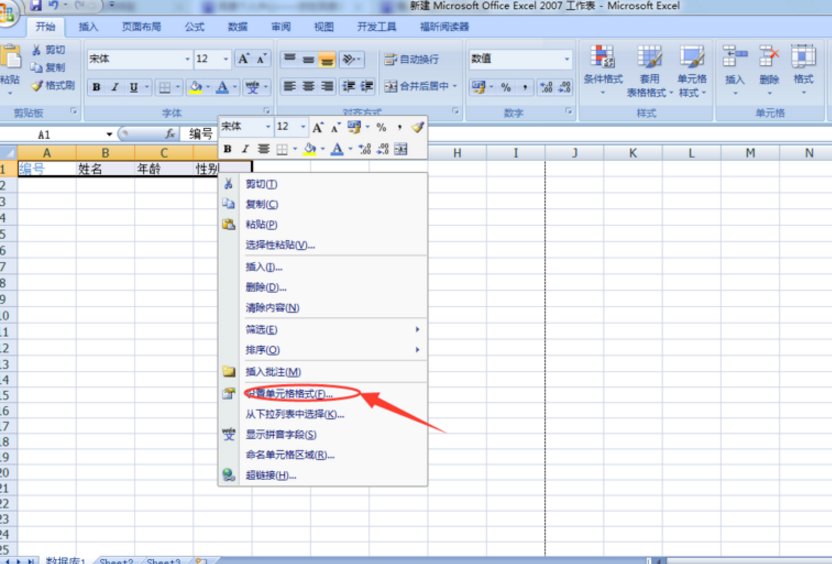The height and width of the screenshot is (564, 832).
Task: Toggle bottom vertical alignment
Action: click(327, 59)
